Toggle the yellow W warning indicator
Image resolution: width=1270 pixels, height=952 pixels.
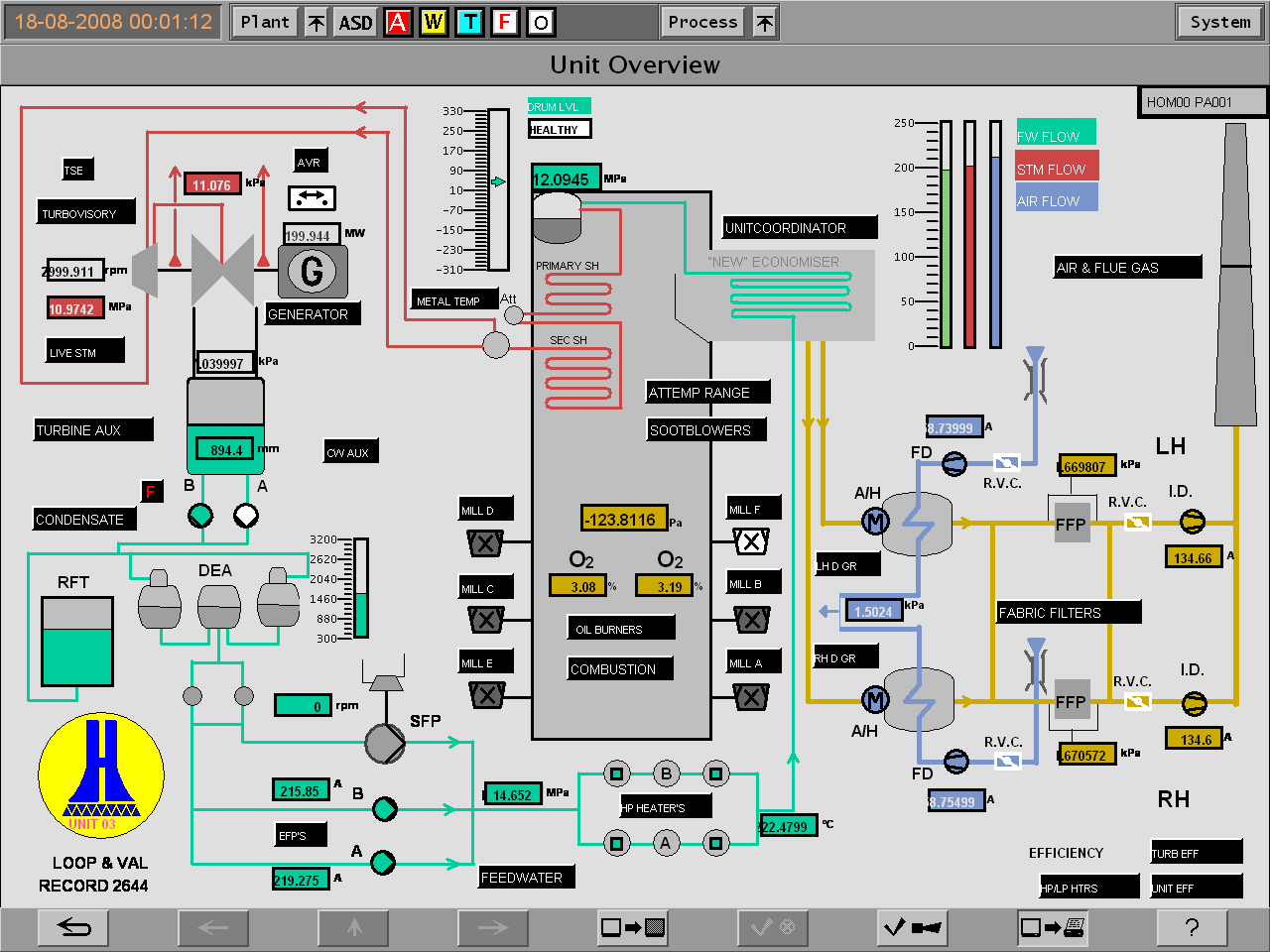click(x=434, y=22)
